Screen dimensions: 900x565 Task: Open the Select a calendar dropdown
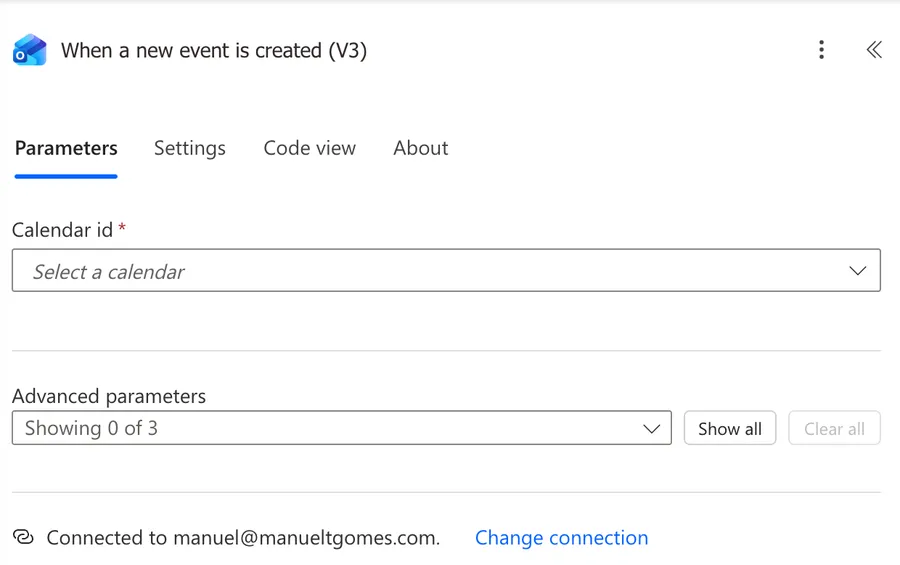tap(430, 271)
